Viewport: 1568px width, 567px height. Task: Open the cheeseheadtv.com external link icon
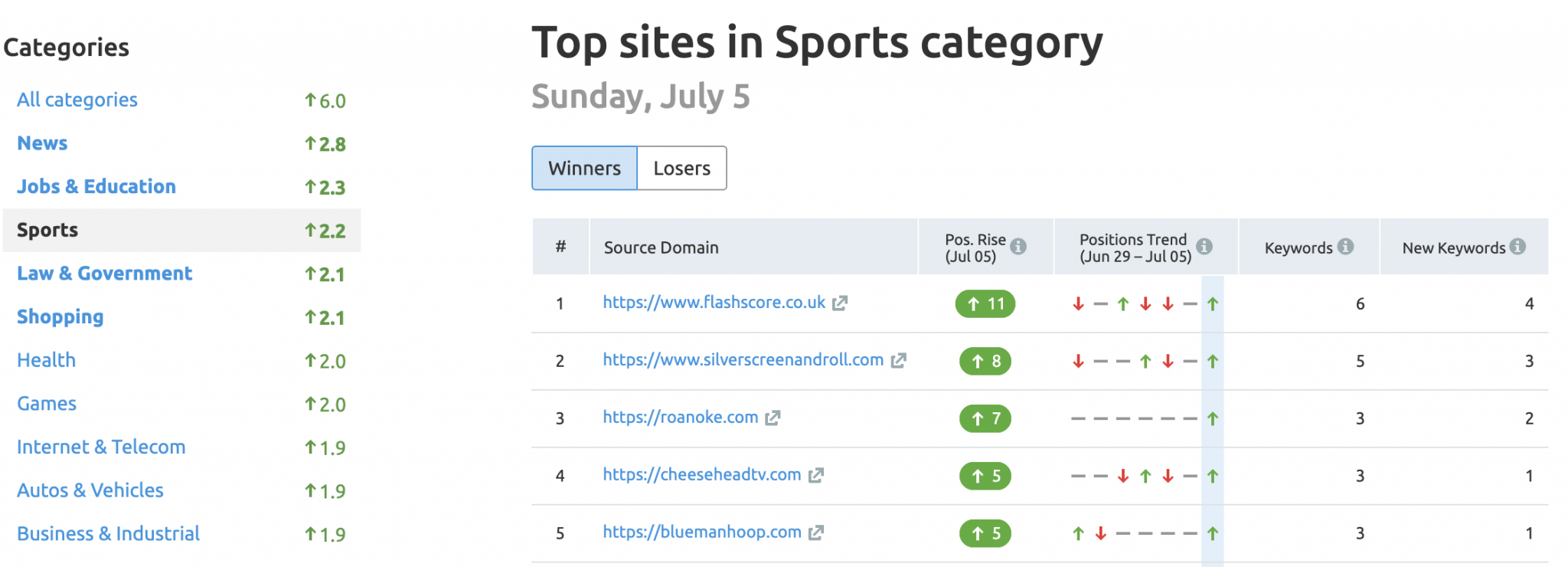816,475
